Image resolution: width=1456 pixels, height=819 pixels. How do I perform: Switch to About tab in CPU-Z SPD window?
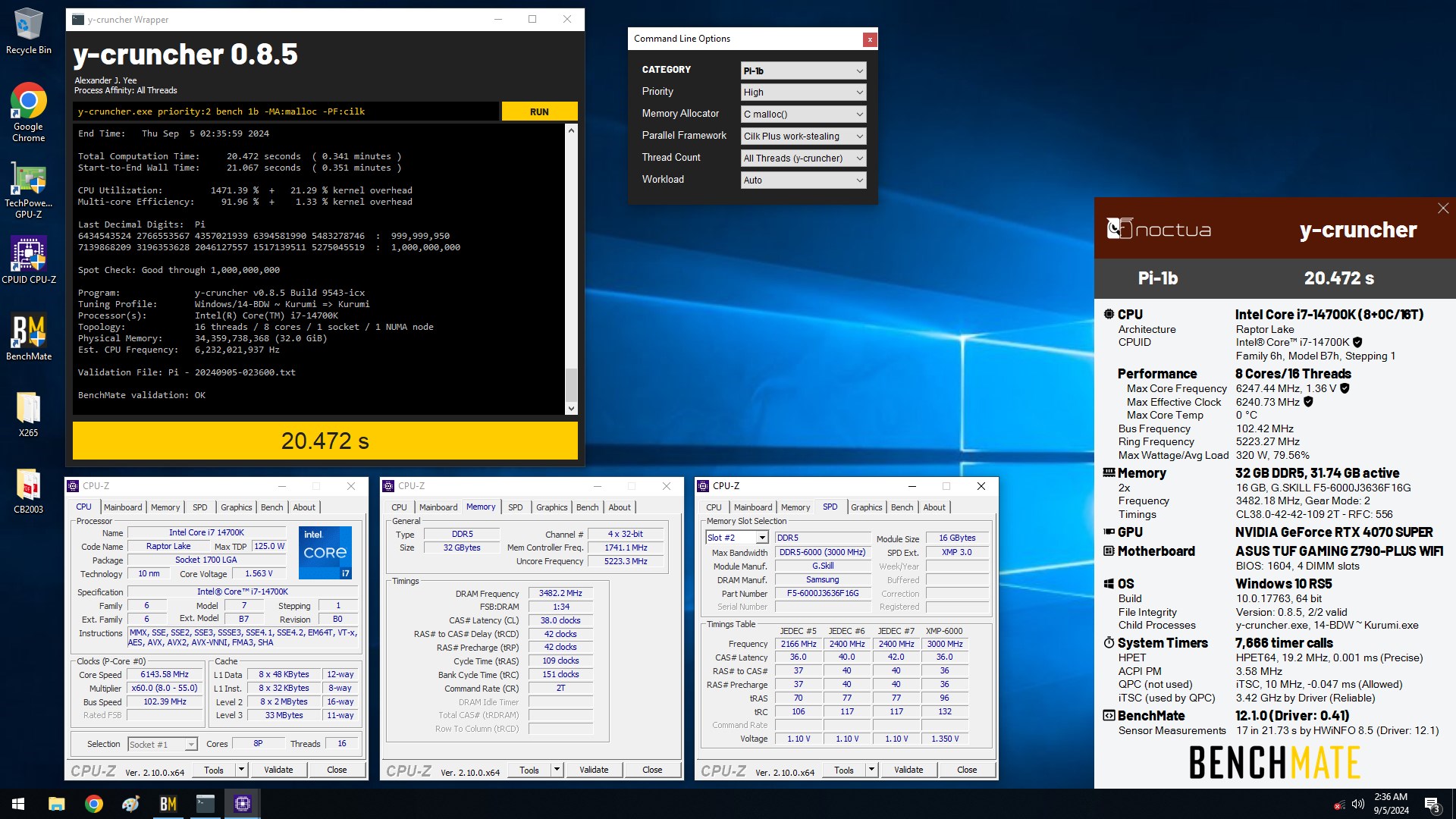(934, 507)
